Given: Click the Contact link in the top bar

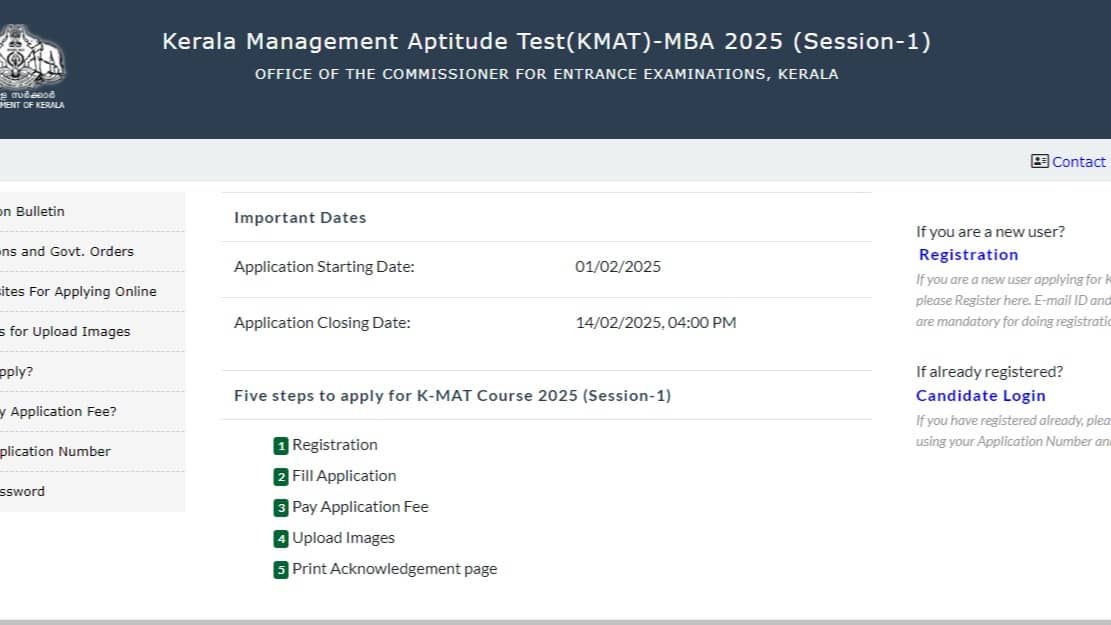Looking at the screenshot, I should coord(1078,161).
